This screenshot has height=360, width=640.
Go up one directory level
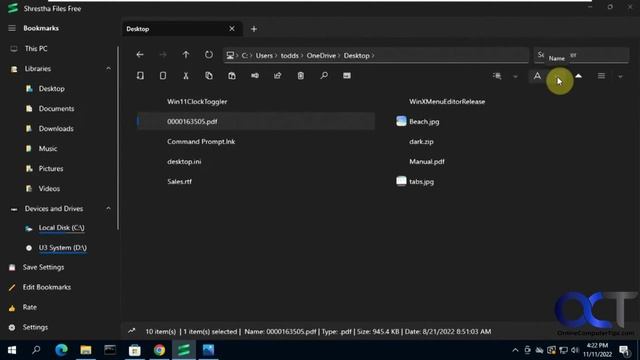coord(186,55)
